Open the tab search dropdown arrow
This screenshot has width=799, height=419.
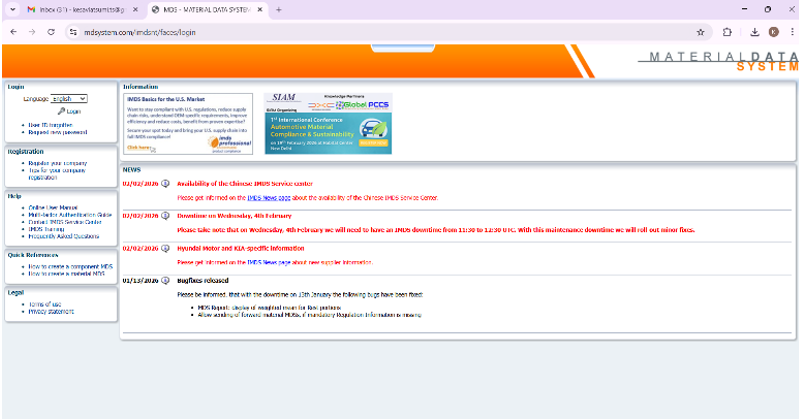(x=13, y=10)
